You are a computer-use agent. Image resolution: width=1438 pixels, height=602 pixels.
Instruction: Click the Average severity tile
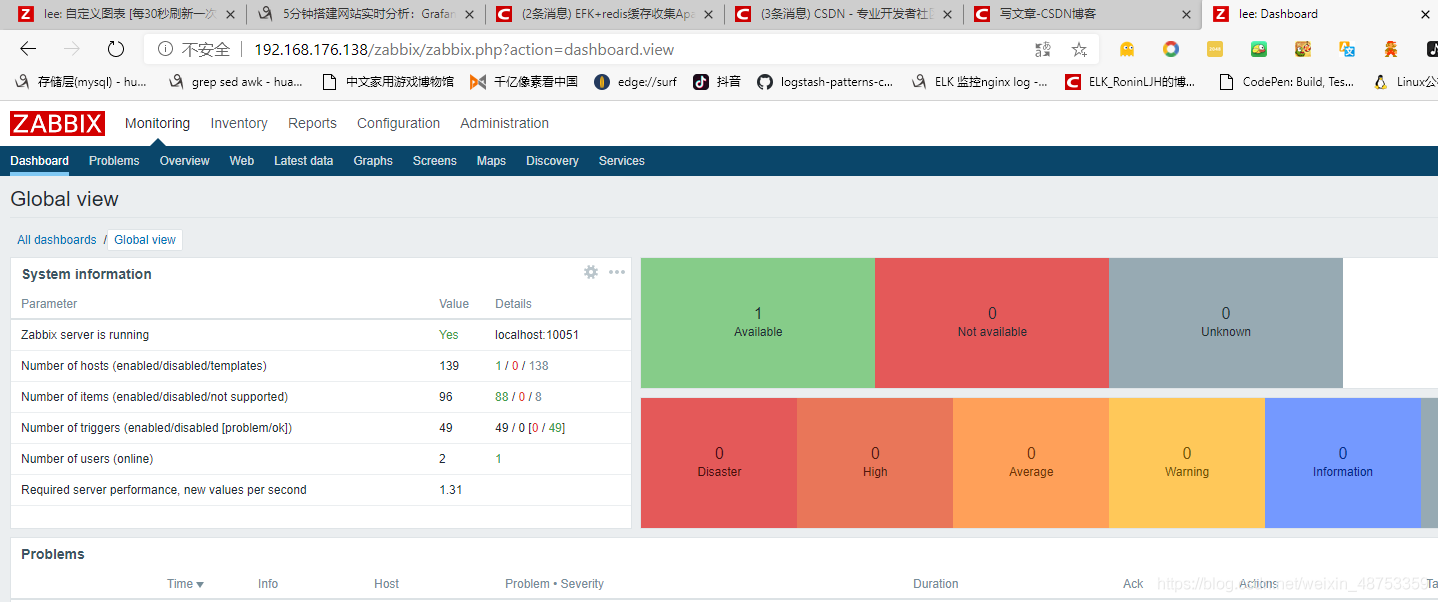(x=1031, y=463)
